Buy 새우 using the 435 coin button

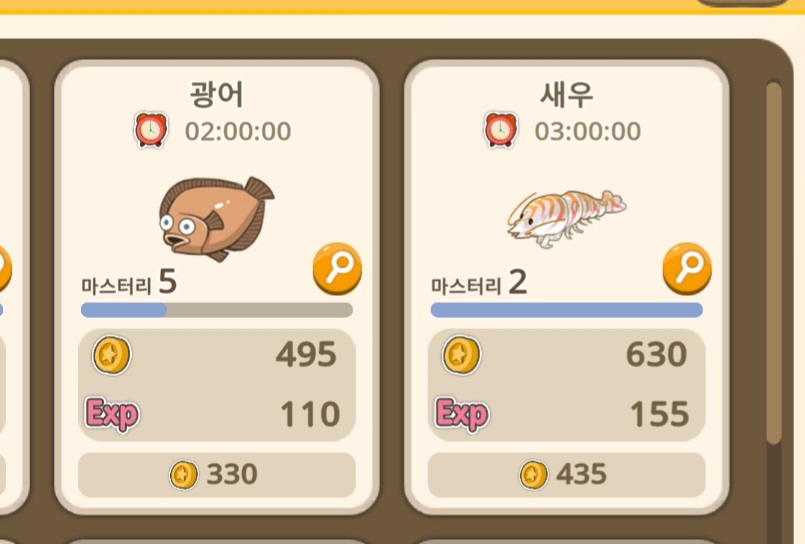[x=566, y=475]
